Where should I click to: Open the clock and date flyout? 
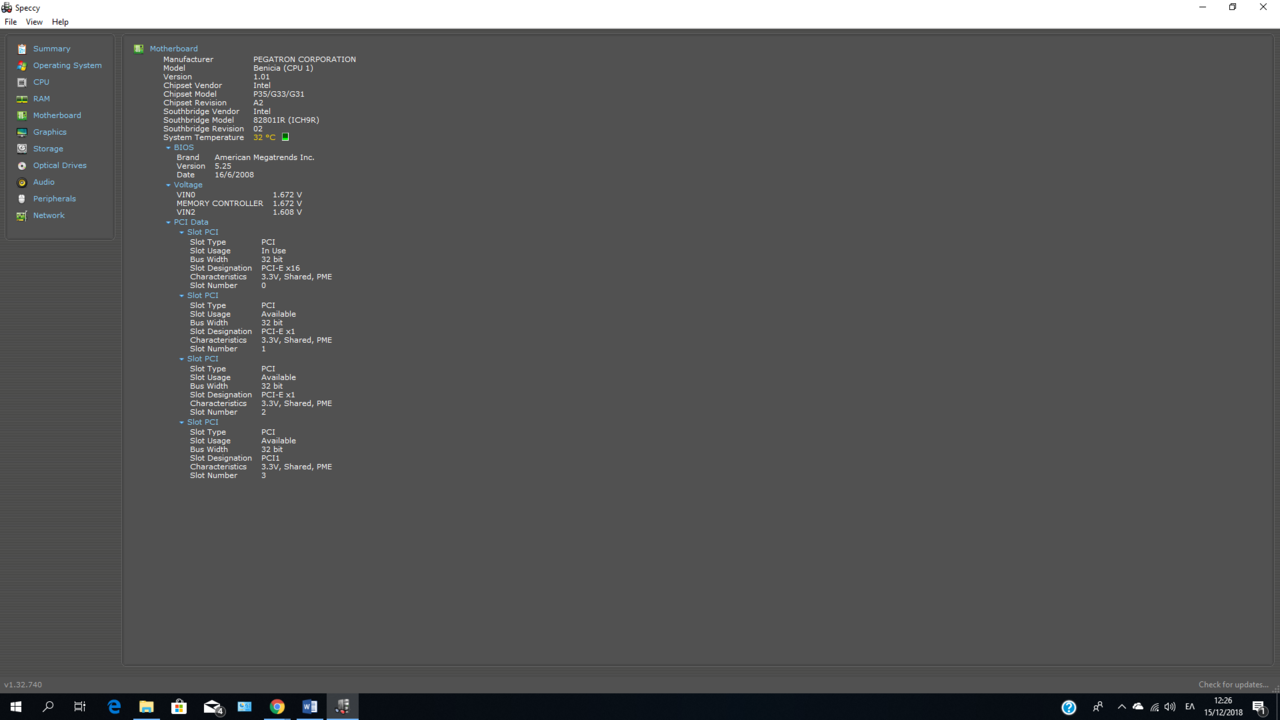click(x=1223, y=707)
